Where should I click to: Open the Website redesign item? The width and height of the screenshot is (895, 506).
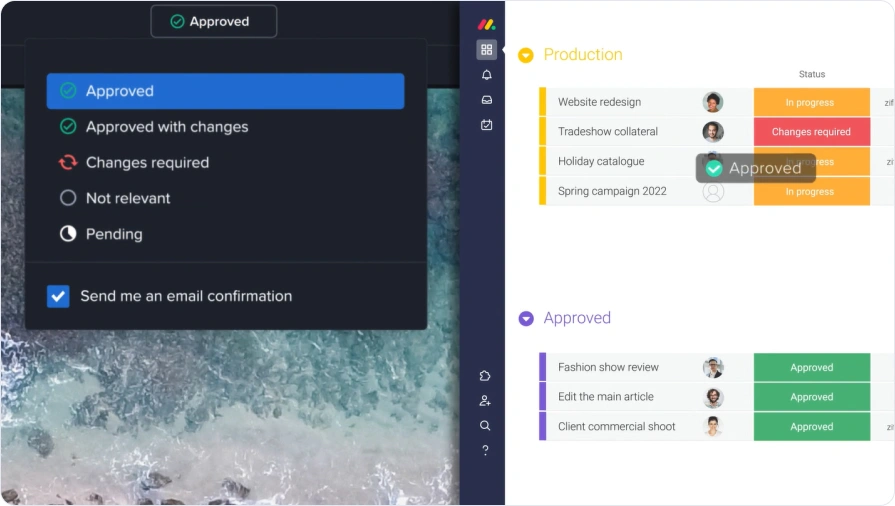point(599,102)
